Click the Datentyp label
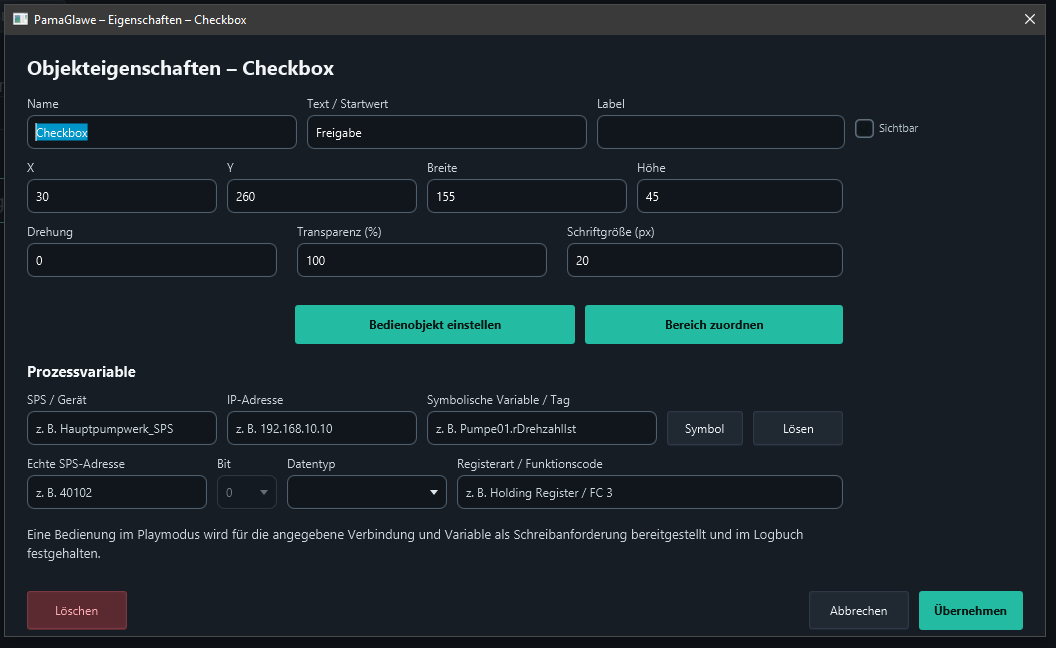The width and height of the screenshot is (1056, 648). tap(311, 464)
